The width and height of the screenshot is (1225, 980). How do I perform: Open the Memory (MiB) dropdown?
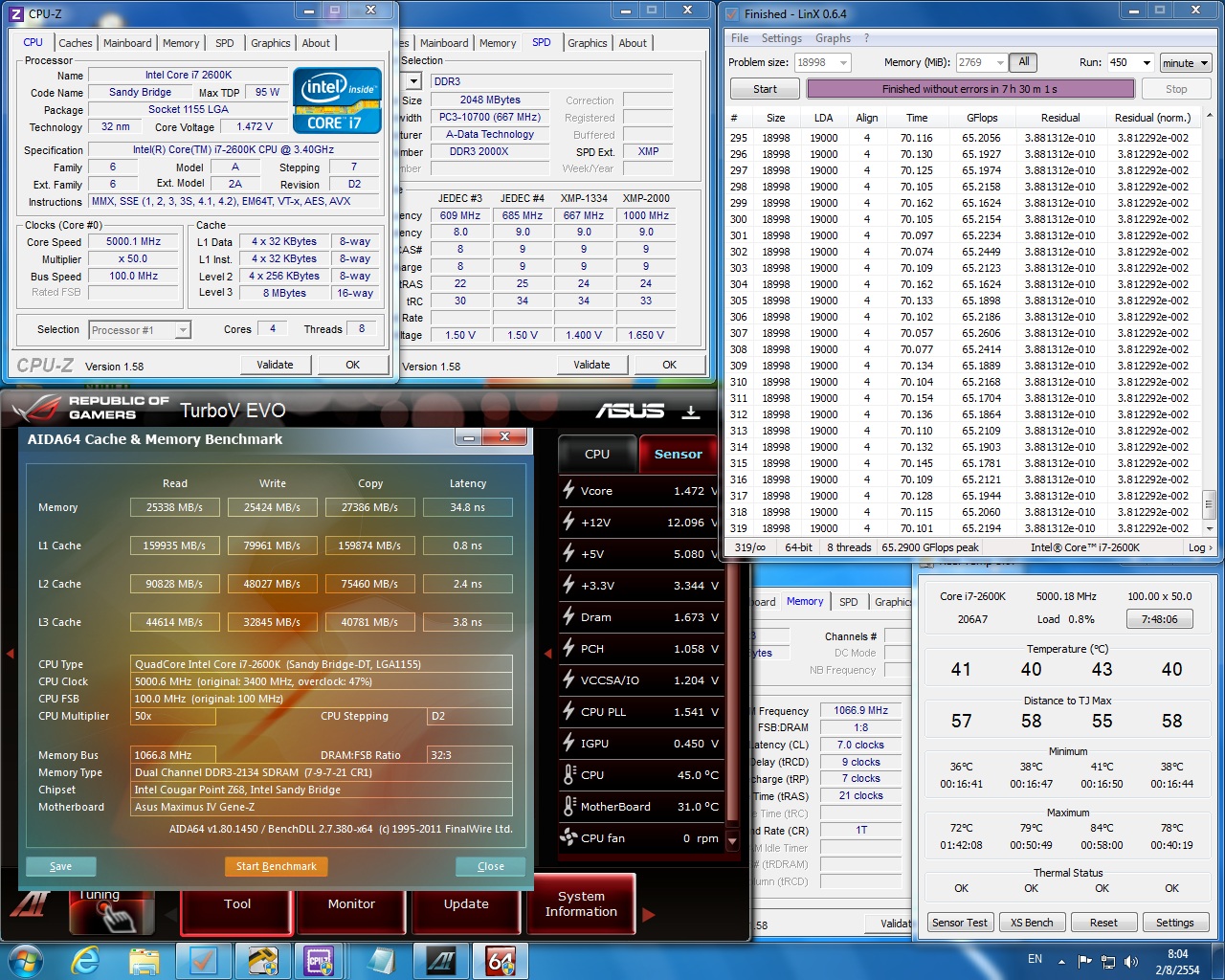(1000, 62)
